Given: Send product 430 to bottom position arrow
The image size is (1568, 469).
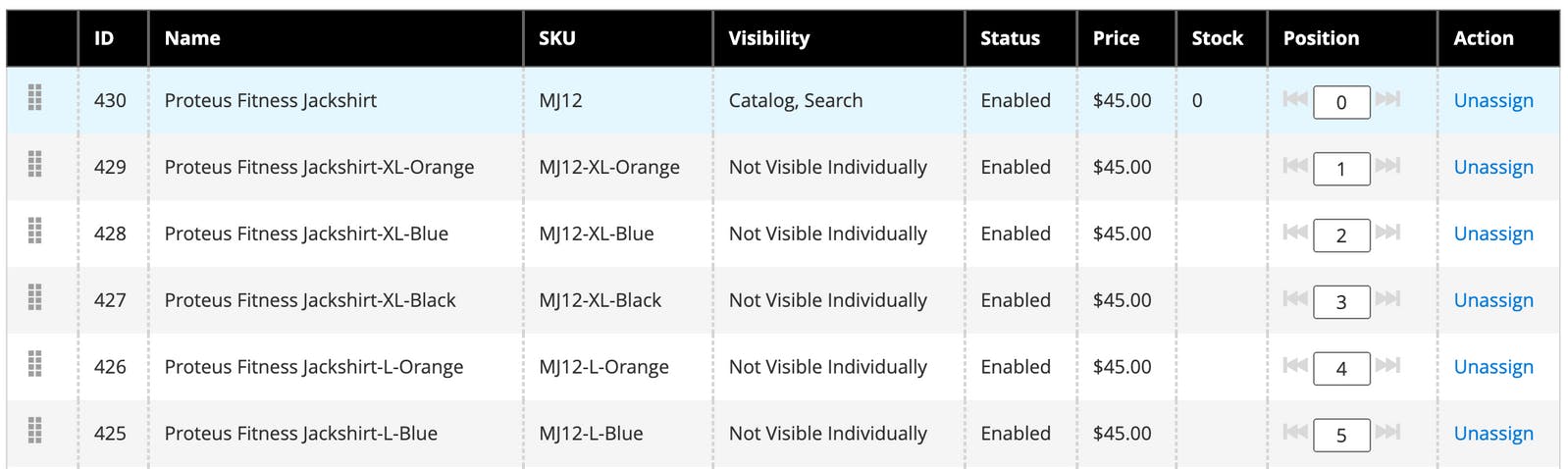Looking at the screenshot, I should pyautogui.click(x=1387, y=98).
